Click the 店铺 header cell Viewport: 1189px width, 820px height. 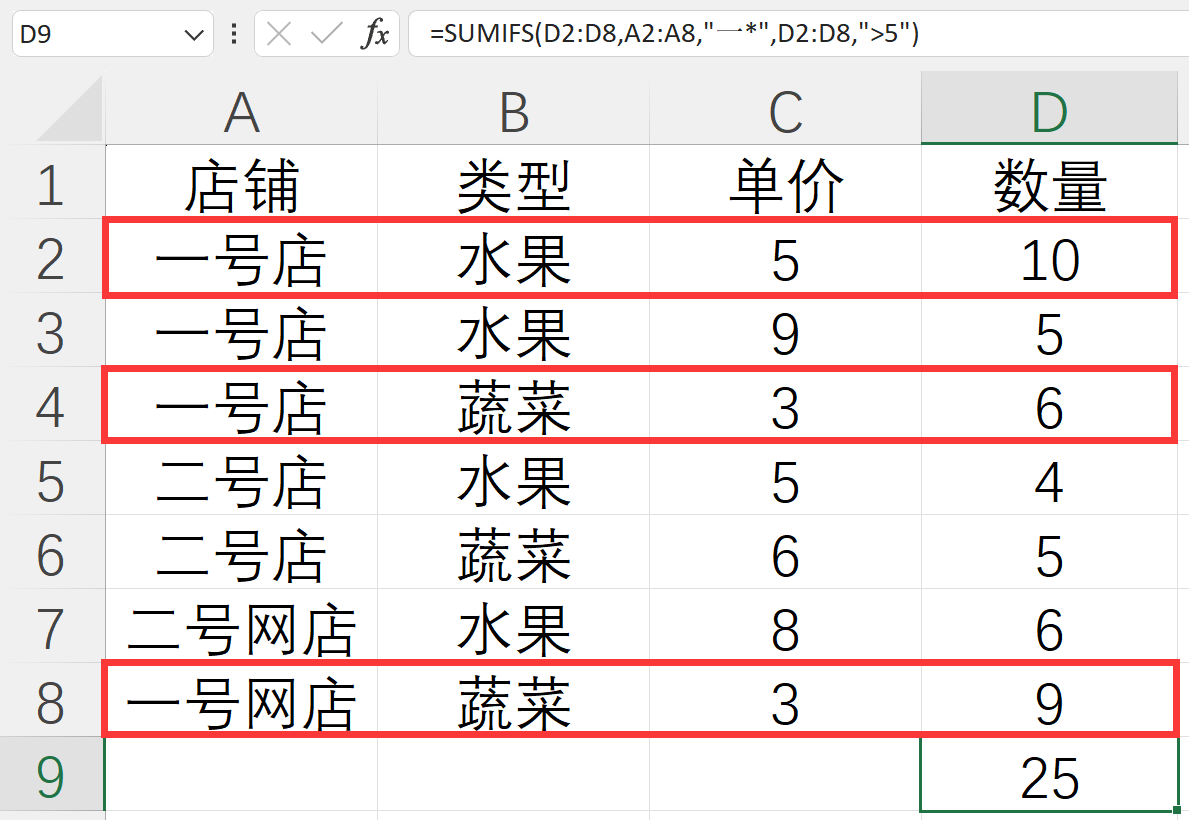[241, 185]
